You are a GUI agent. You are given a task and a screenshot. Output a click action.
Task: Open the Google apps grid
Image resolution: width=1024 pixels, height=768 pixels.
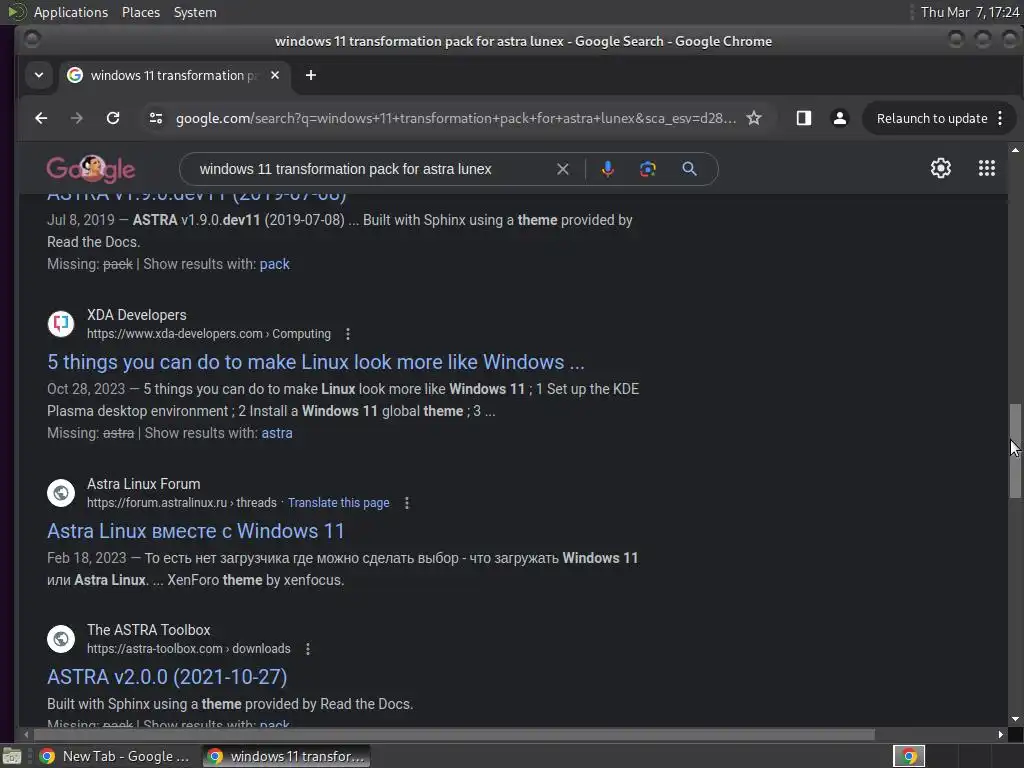(987, 168)
